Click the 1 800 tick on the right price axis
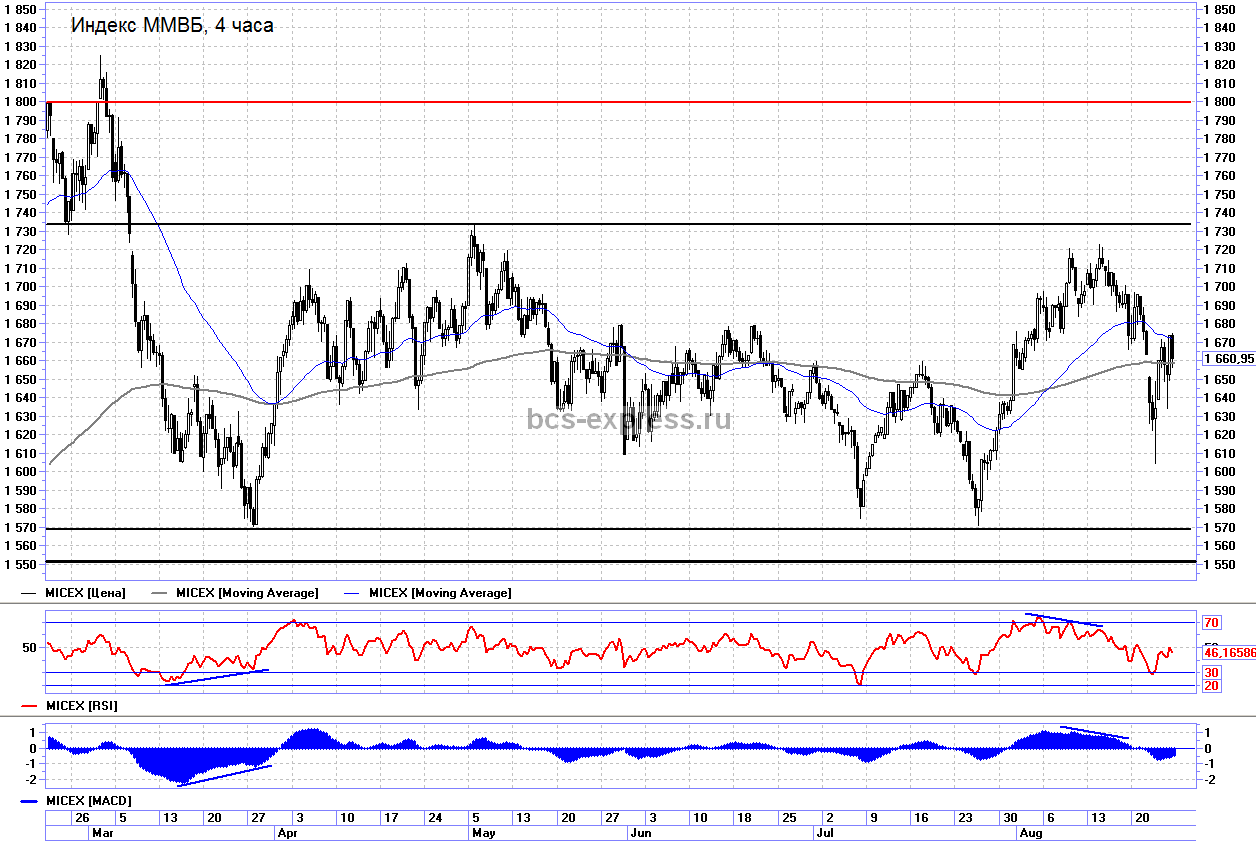Image resolution: width=1256 pixels, height=841 pixels. click(1221, 101)
